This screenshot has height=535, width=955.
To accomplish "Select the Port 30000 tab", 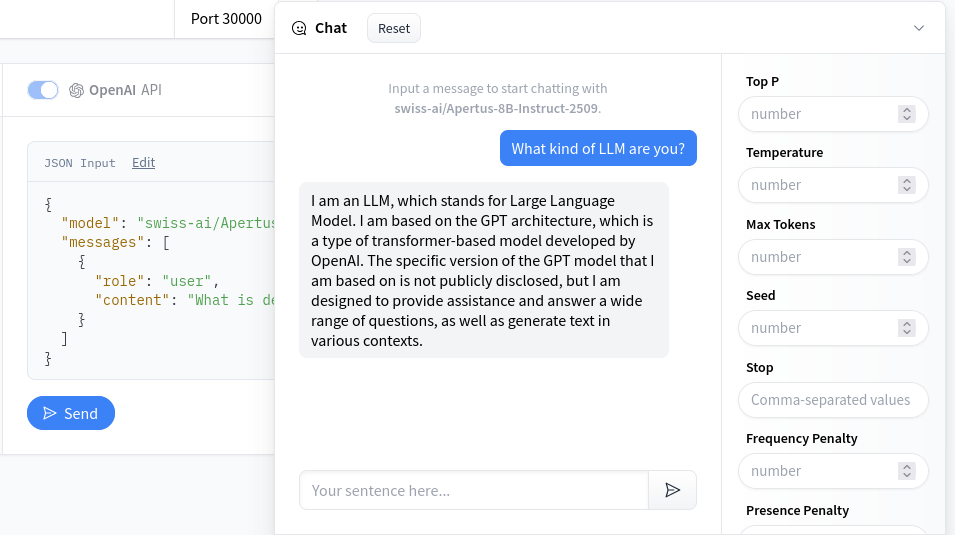I will point(226,18).
